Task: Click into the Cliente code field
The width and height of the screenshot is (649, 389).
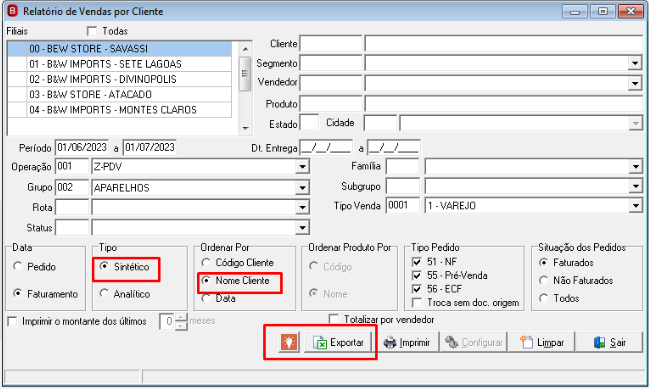Action: (x=331, y=43)
